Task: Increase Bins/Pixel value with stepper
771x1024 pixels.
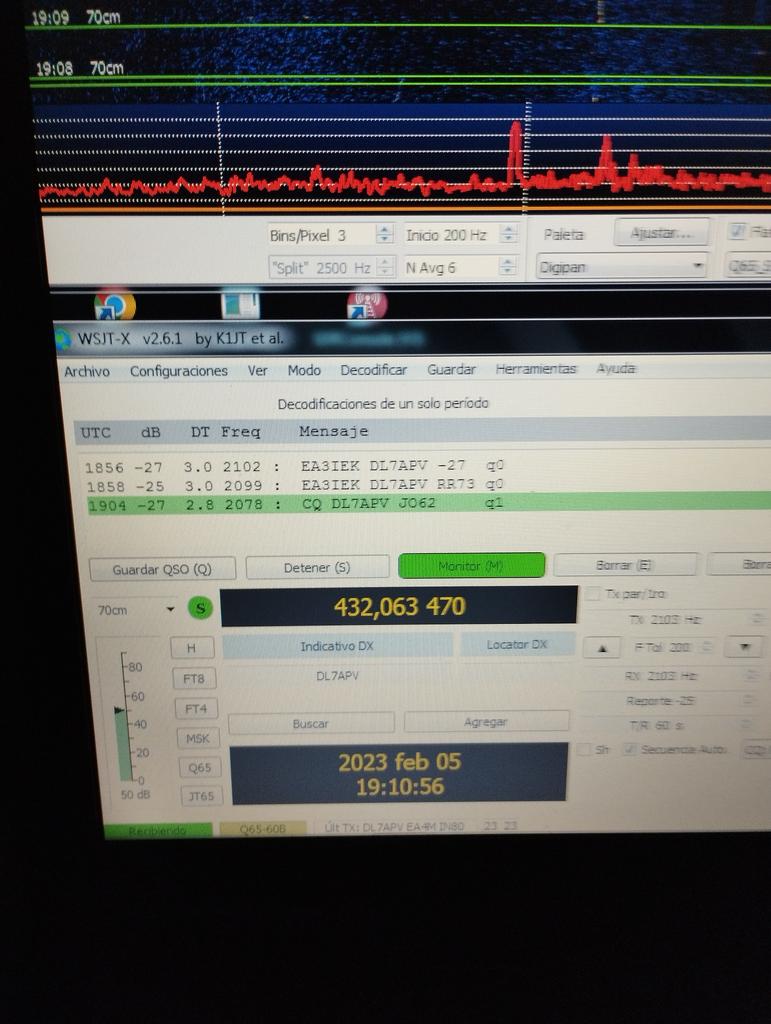Action: 385,229
